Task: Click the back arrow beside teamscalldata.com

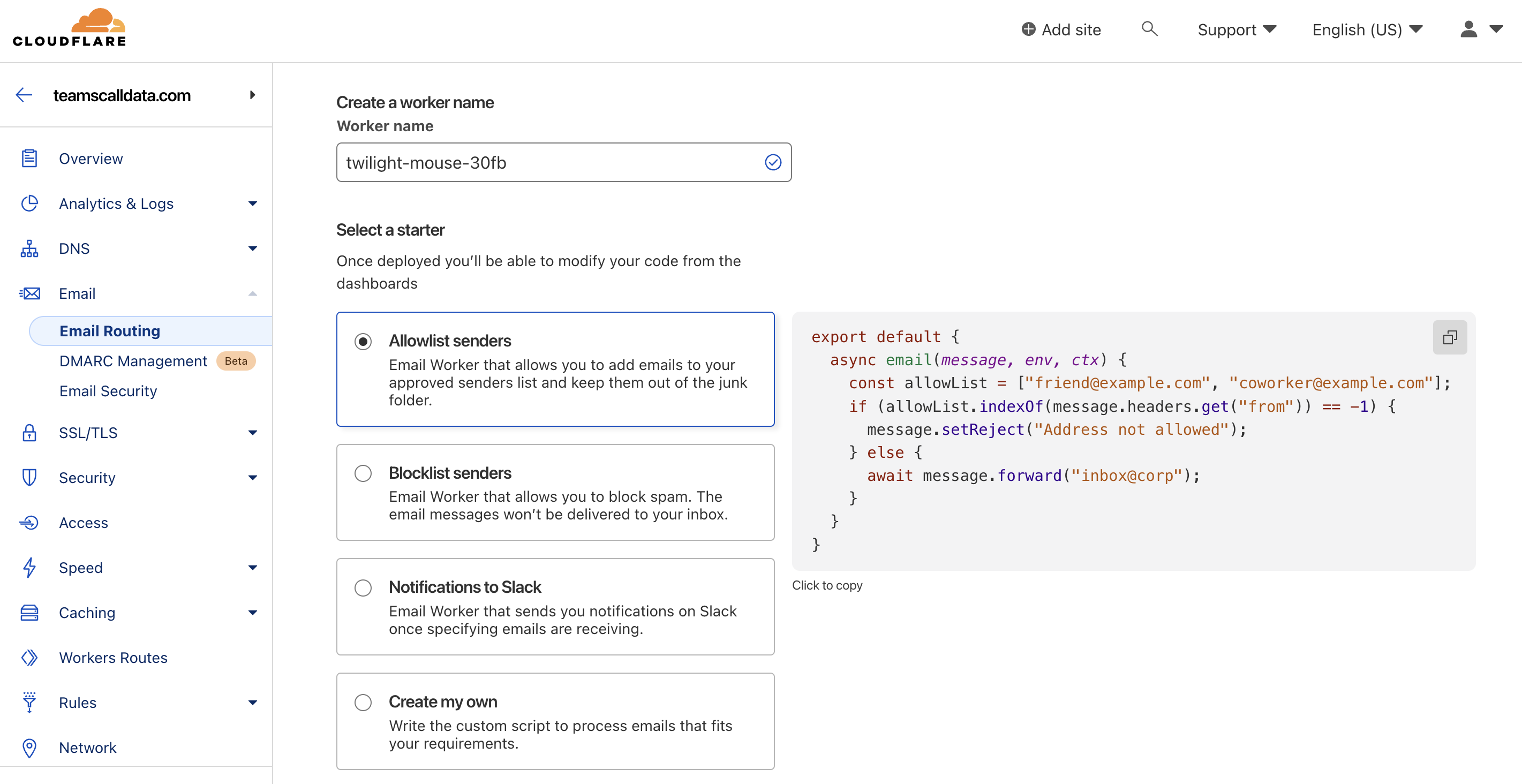Action: [24, 95]
